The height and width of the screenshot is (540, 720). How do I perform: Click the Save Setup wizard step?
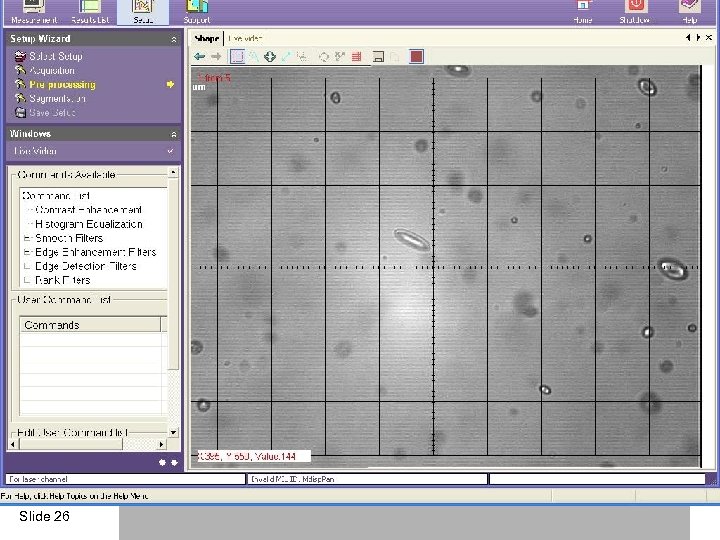[52, 112]
